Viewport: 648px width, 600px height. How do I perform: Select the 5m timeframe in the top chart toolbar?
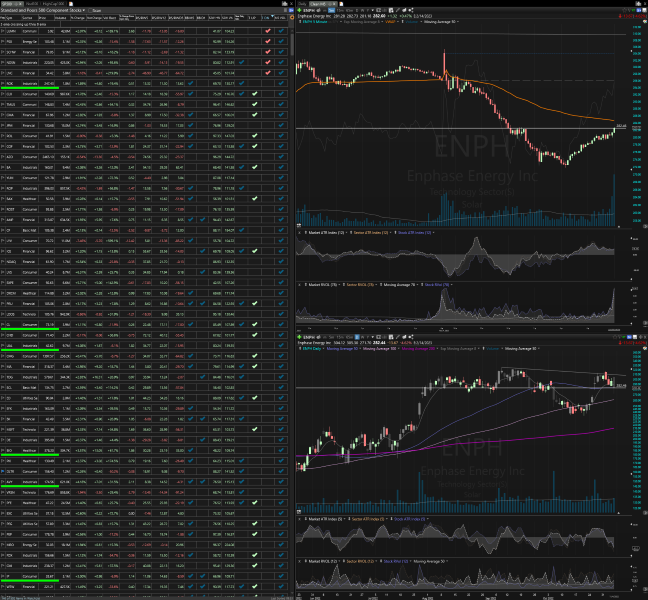[x=331, y=10]
